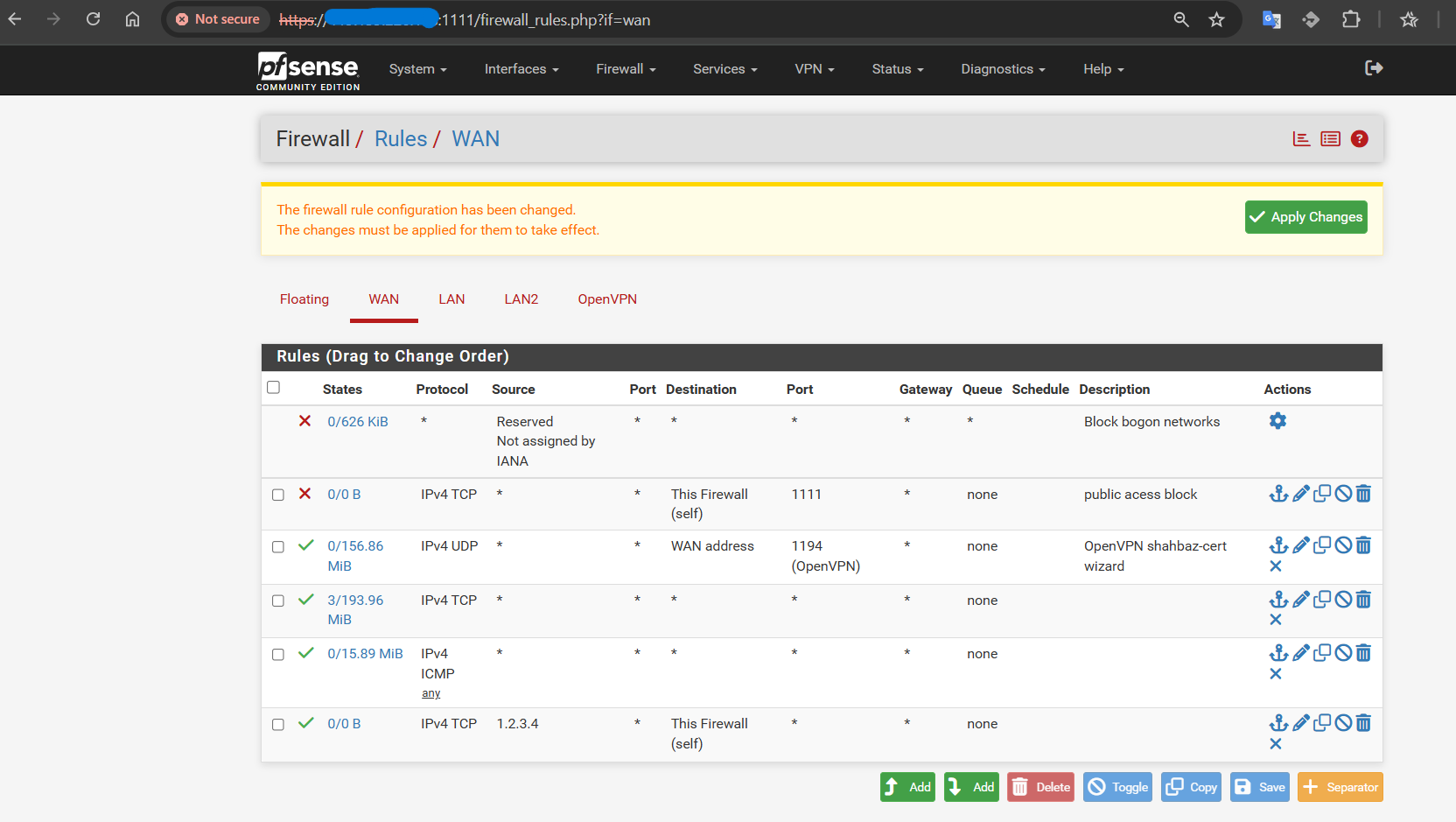Expand the System menu in navbar
Image resolution: width=1456 pixels, height=822 pixels.
(x=417, y=69)
